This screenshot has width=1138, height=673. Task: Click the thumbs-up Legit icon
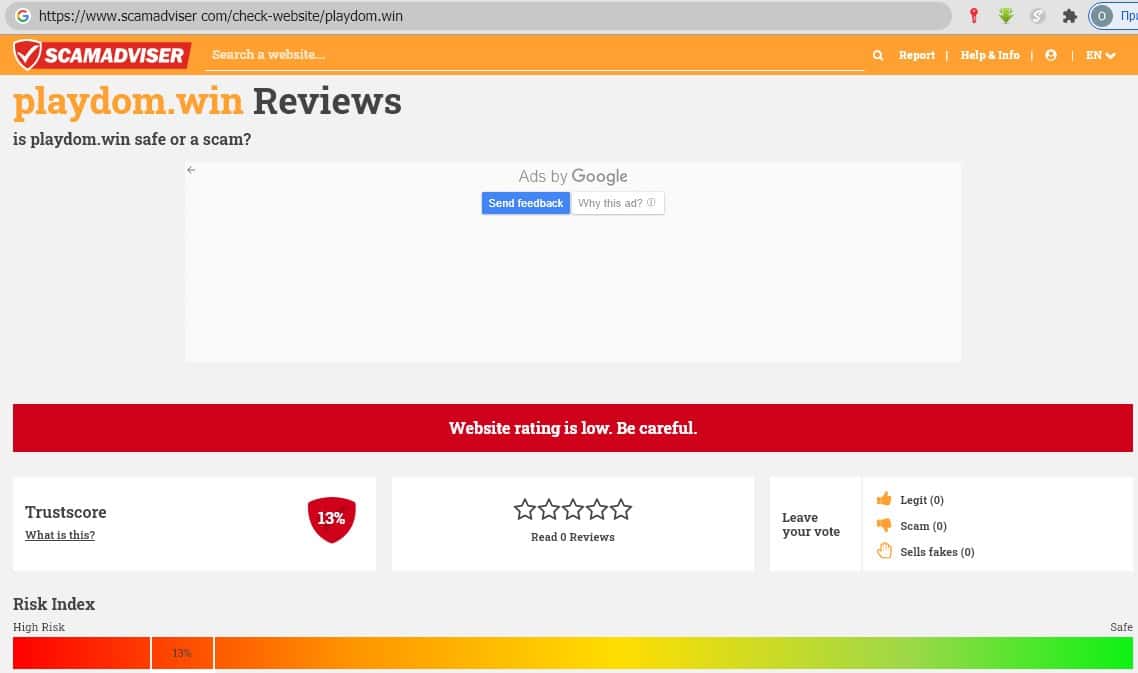(x=883, y=499)
